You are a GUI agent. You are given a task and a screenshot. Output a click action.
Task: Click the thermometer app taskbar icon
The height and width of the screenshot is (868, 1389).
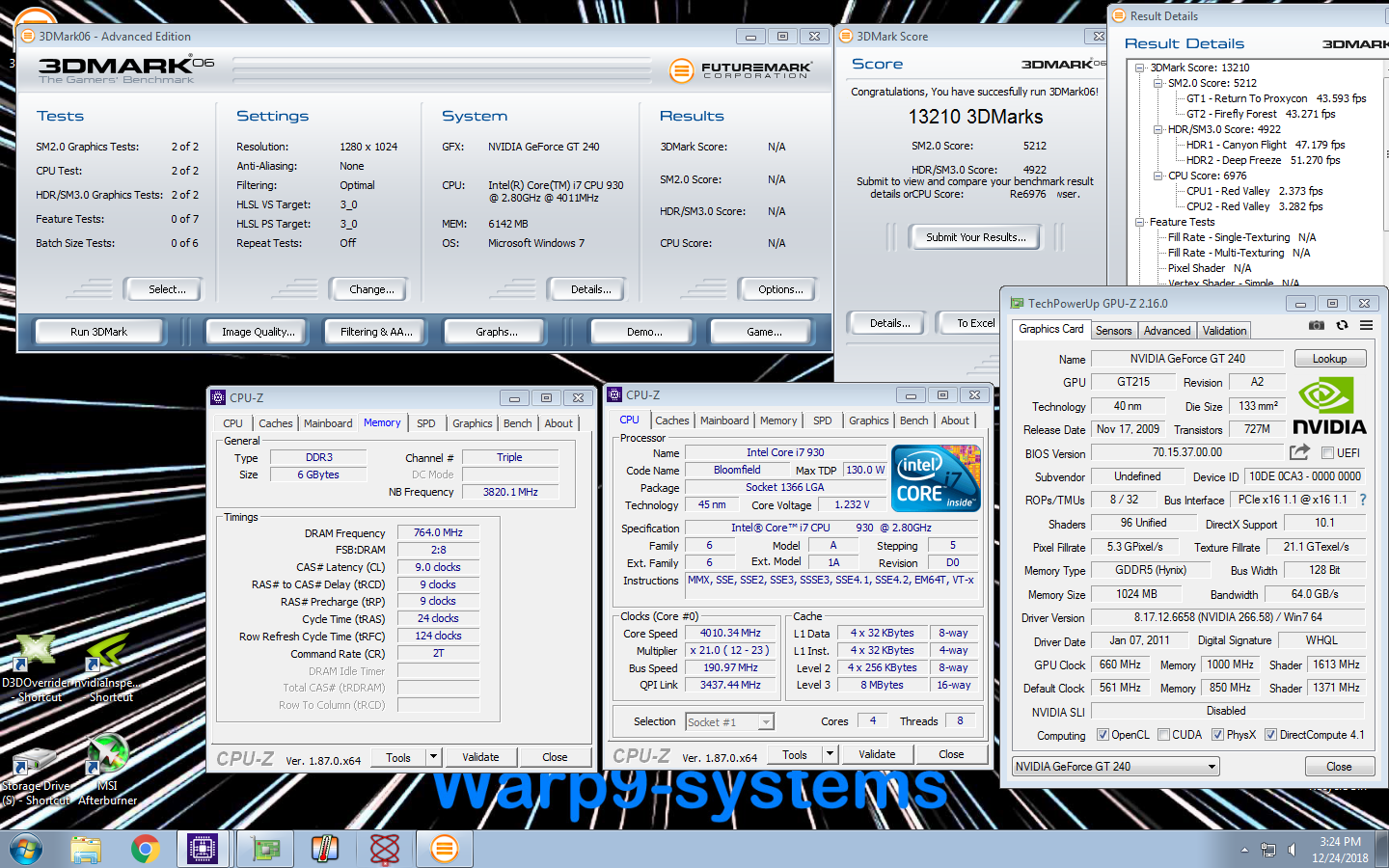coord(325,849)
